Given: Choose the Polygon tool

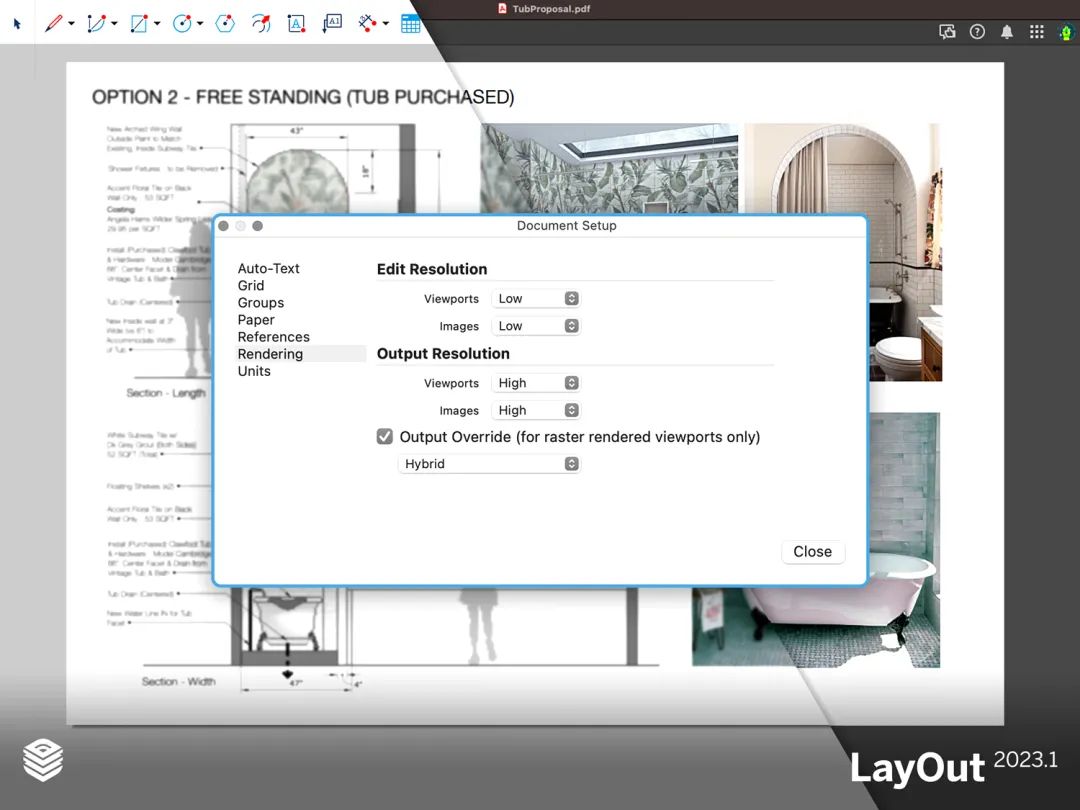Looking at the screenshot, I should pyautogui.click(x=225, y=22).
